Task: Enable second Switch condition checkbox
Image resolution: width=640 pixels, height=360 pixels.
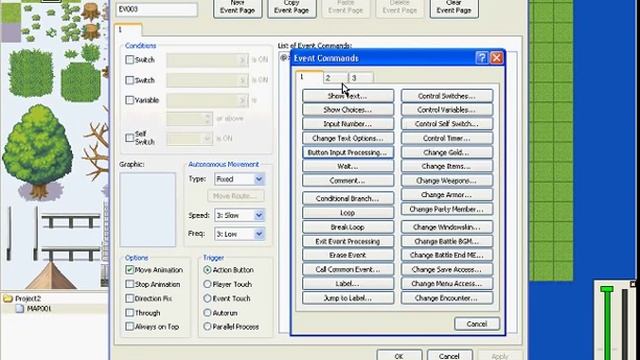Action: tap(130, 80)
